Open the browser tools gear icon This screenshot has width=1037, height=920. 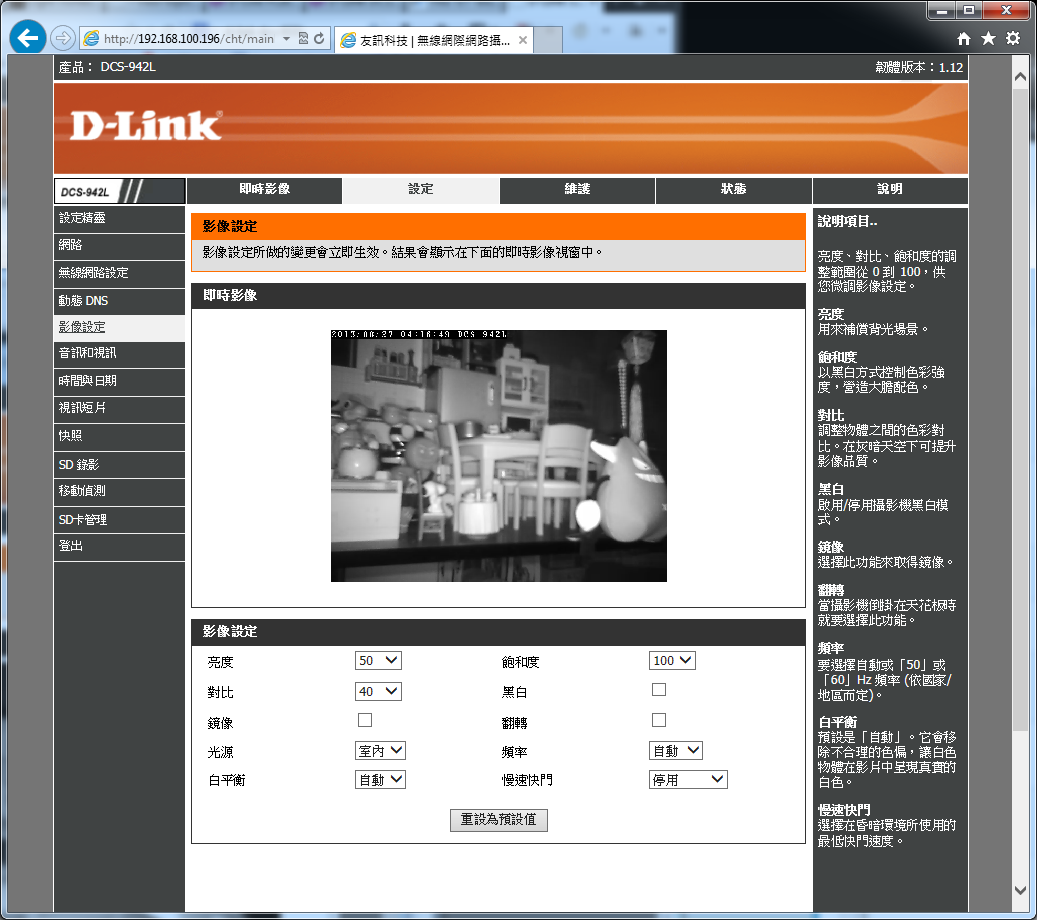[1013, 38]
